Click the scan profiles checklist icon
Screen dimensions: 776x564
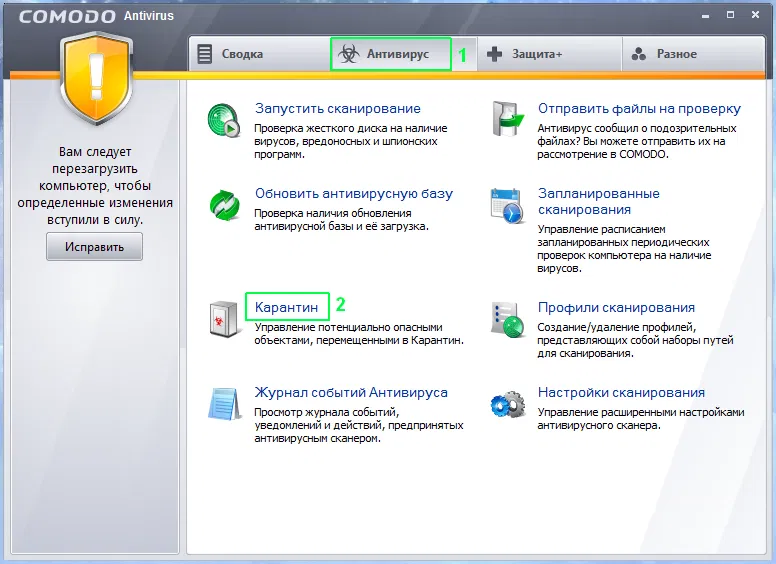[507, 320]
